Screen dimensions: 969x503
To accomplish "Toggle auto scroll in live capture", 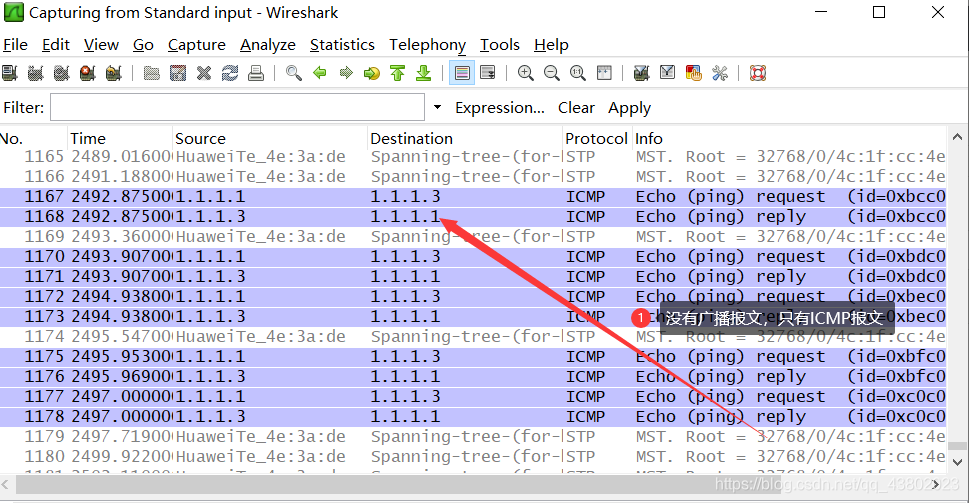I will 488,73.
